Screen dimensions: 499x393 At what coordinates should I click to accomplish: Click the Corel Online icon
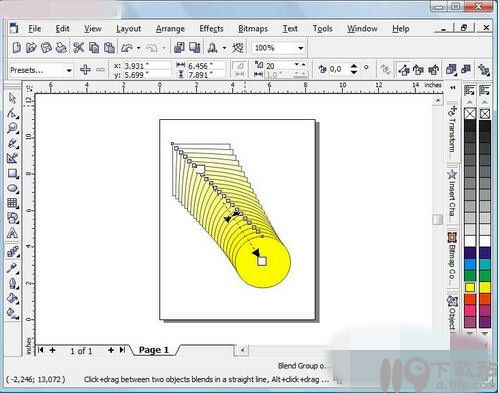(238, 48)
